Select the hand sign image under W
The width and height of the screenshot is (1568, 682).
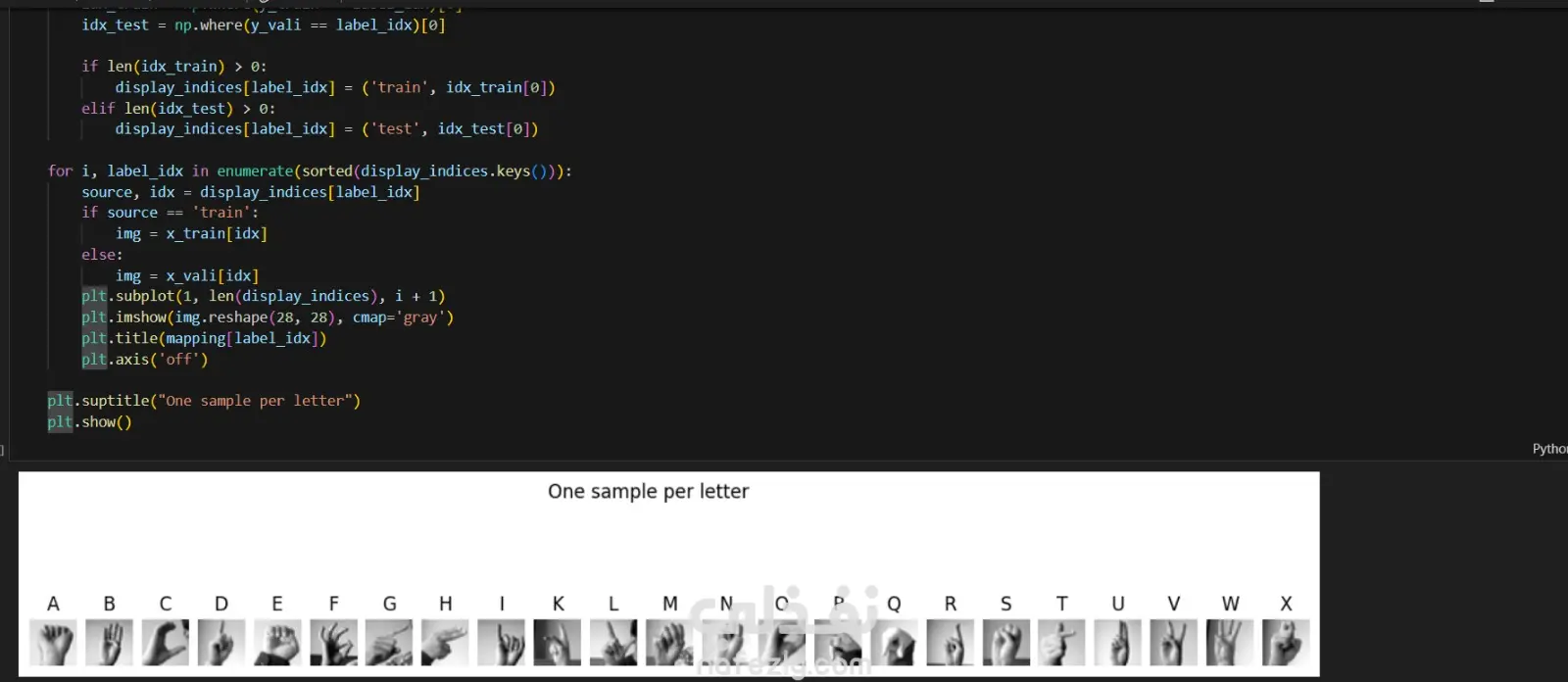(1229, 643)
